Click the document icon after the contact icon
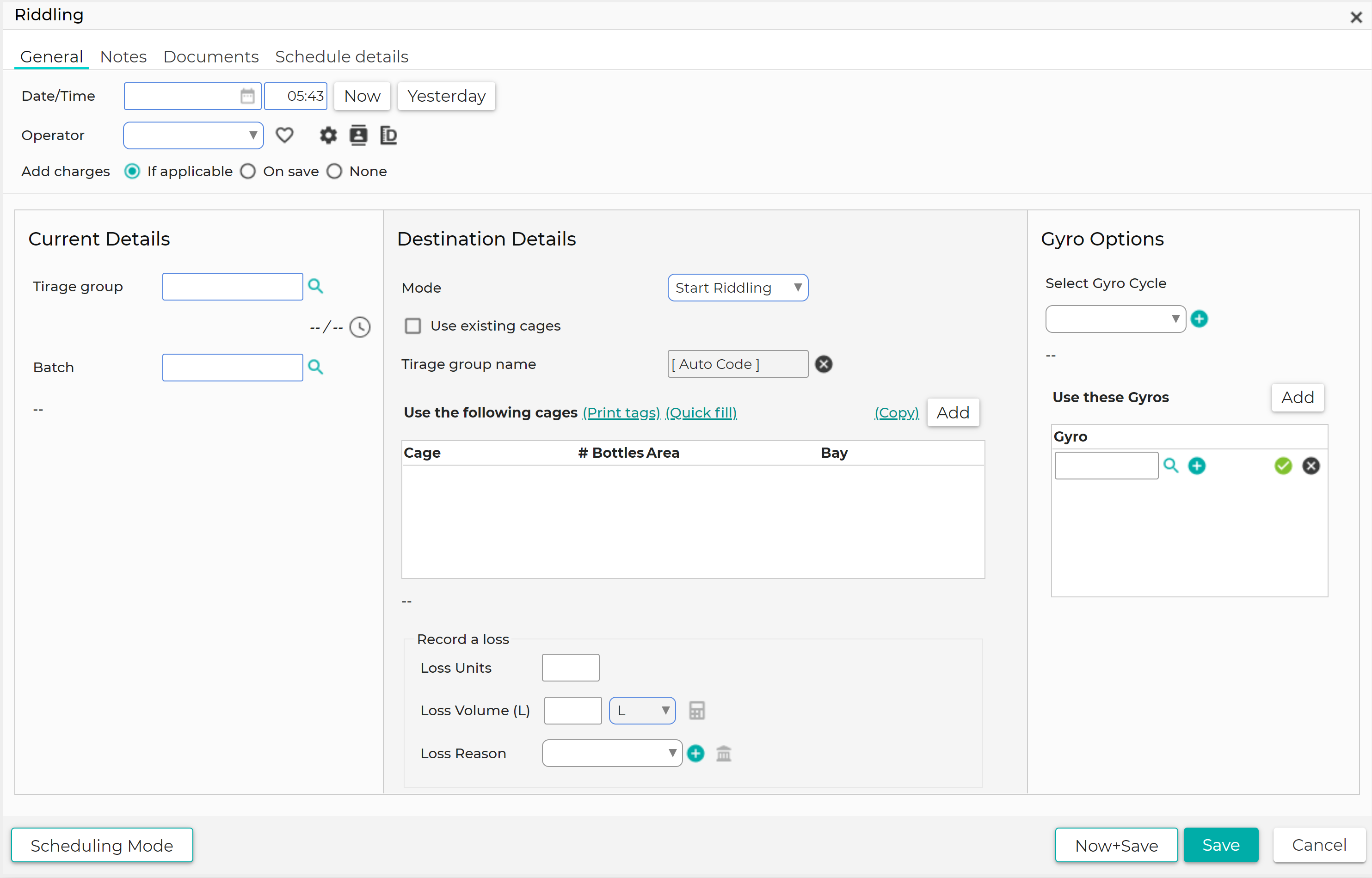 [x=388, y=135]
